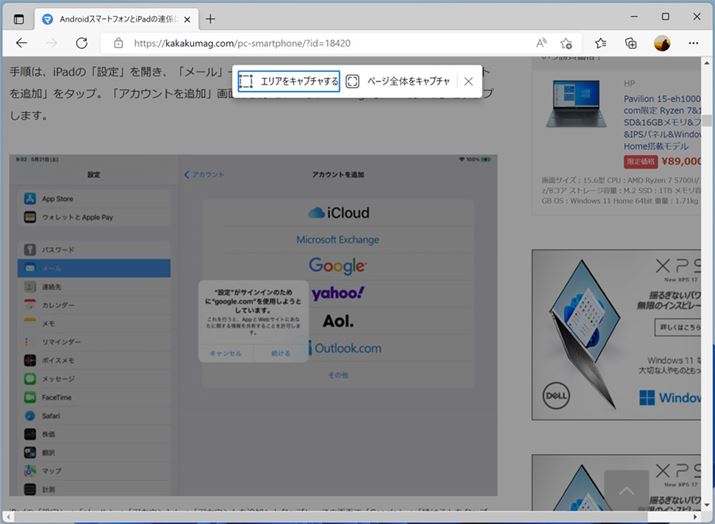View site information lock icon
This screenshot has width=715, height=524.
coord(119,43)
